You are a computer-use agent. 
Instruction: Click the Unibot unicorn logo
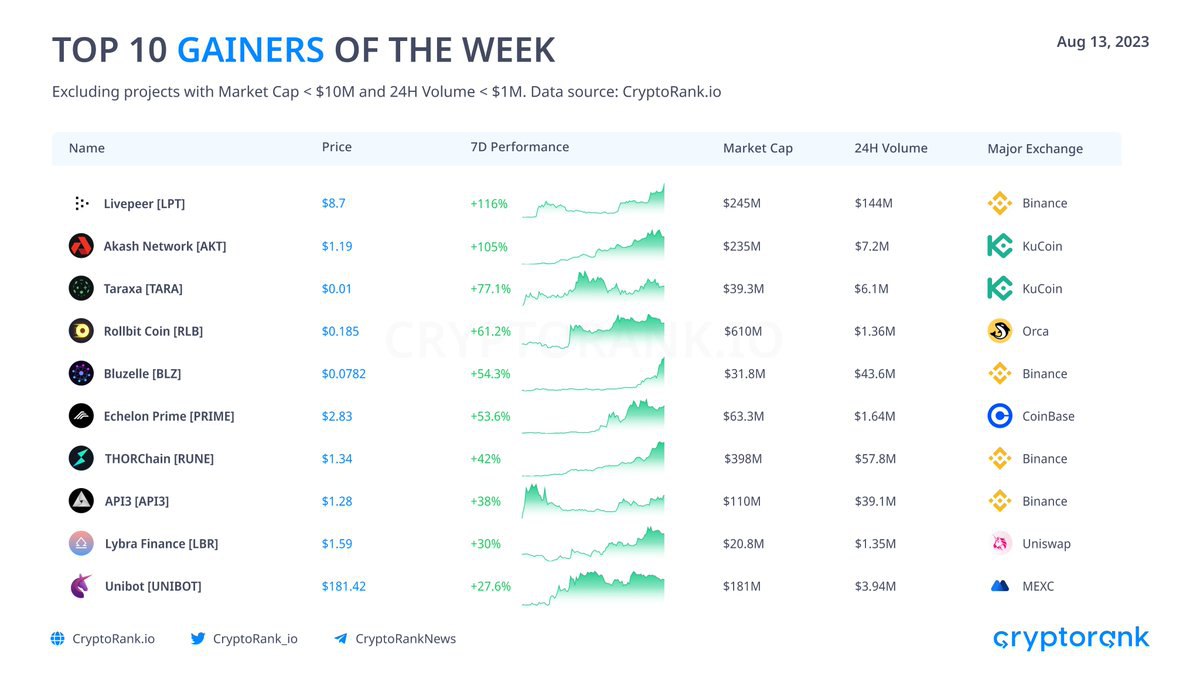[81, 586]
